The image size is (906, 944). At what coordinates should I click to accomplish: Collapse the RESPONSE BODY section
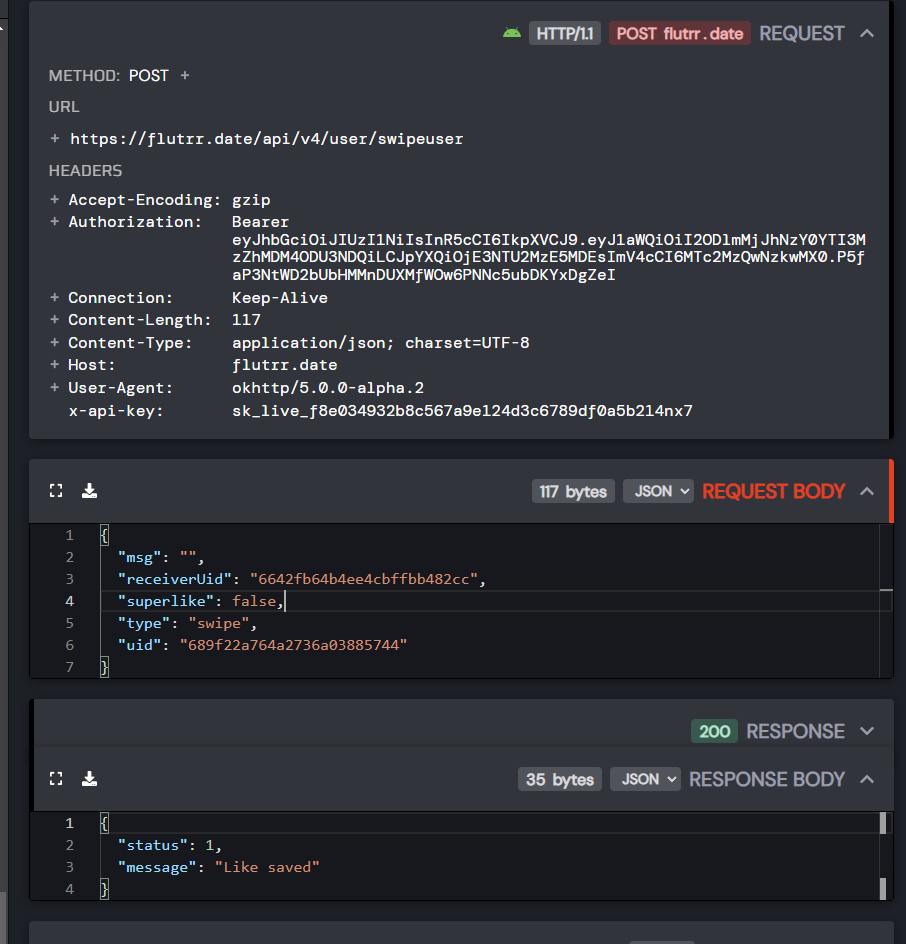[867, 780]
